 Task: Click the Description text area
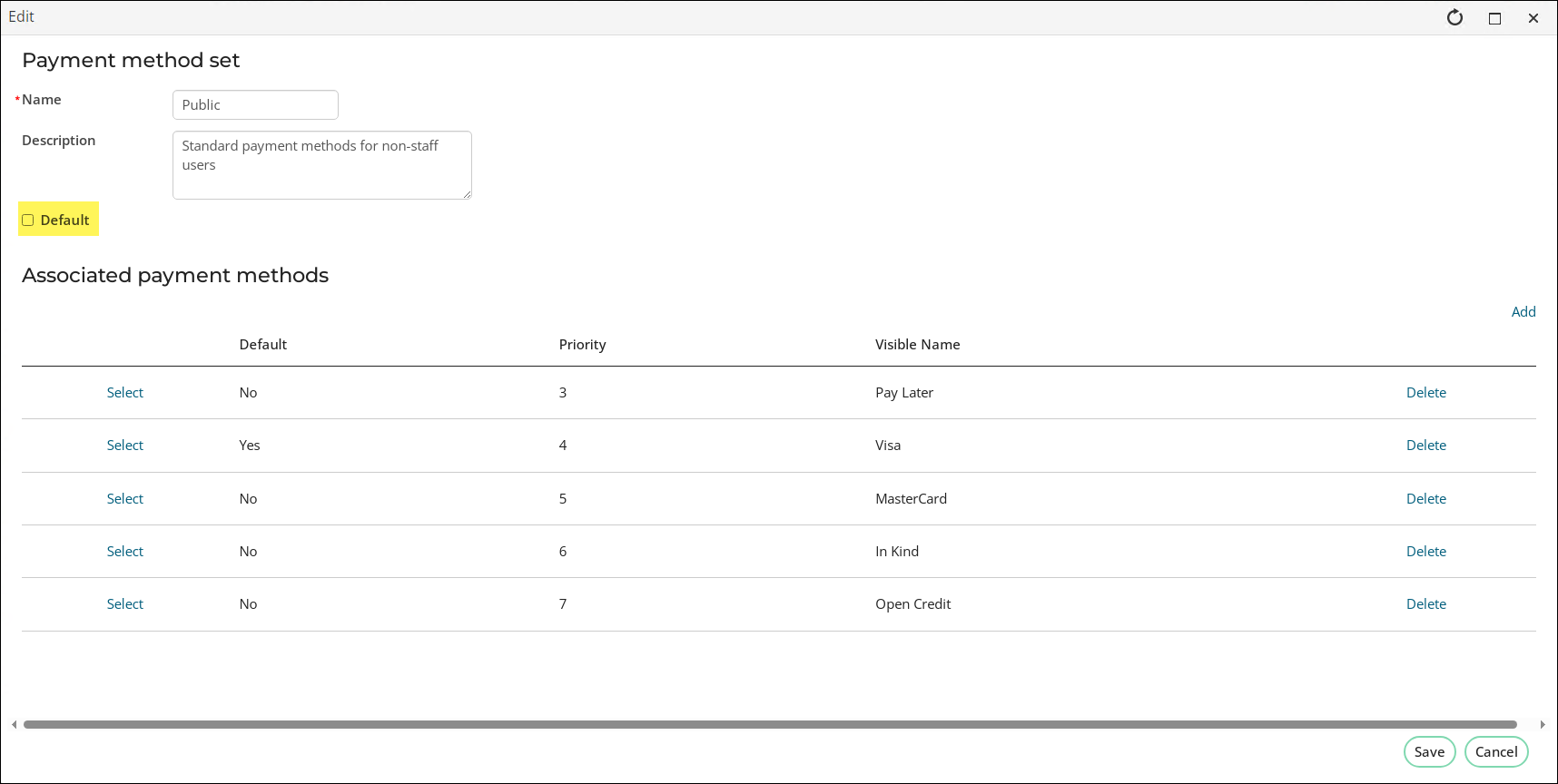click(x=322, y=165)
